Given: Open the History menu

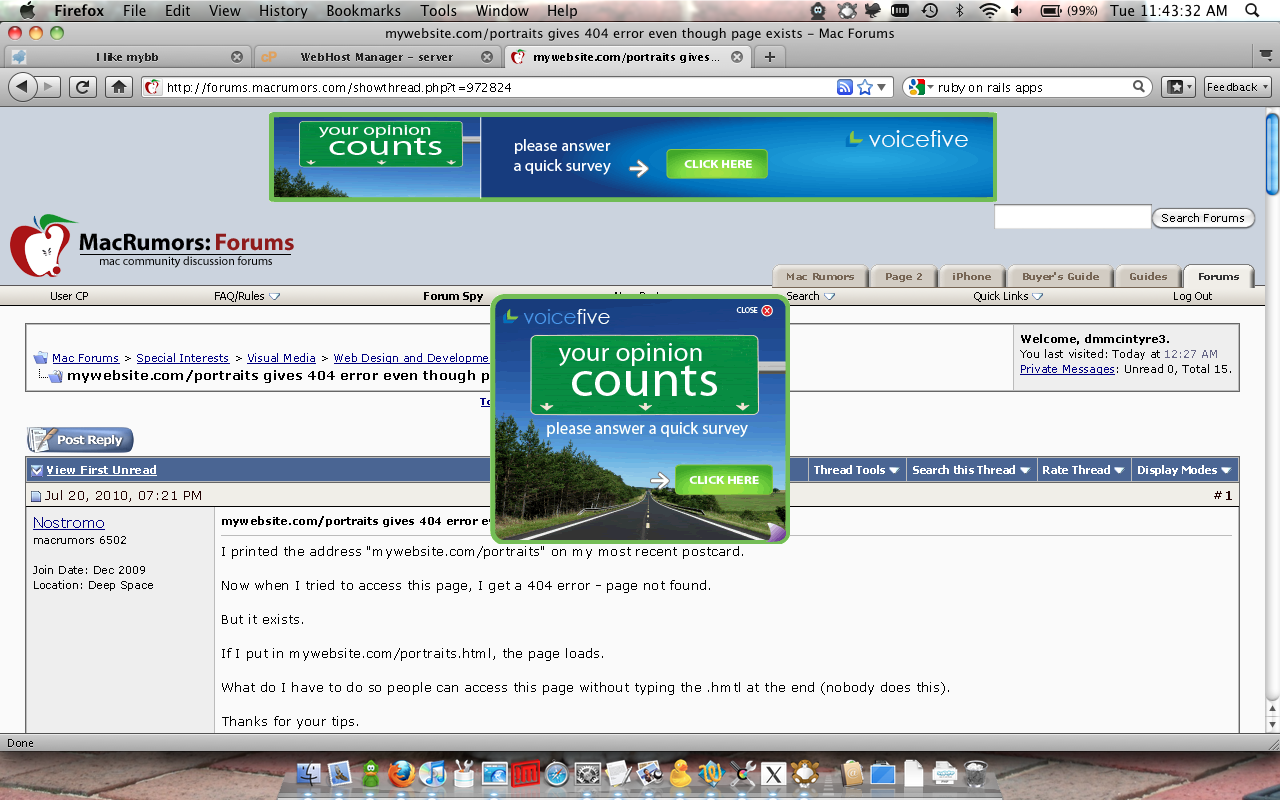Looking at the screenshot, I should tap(283, 11).
